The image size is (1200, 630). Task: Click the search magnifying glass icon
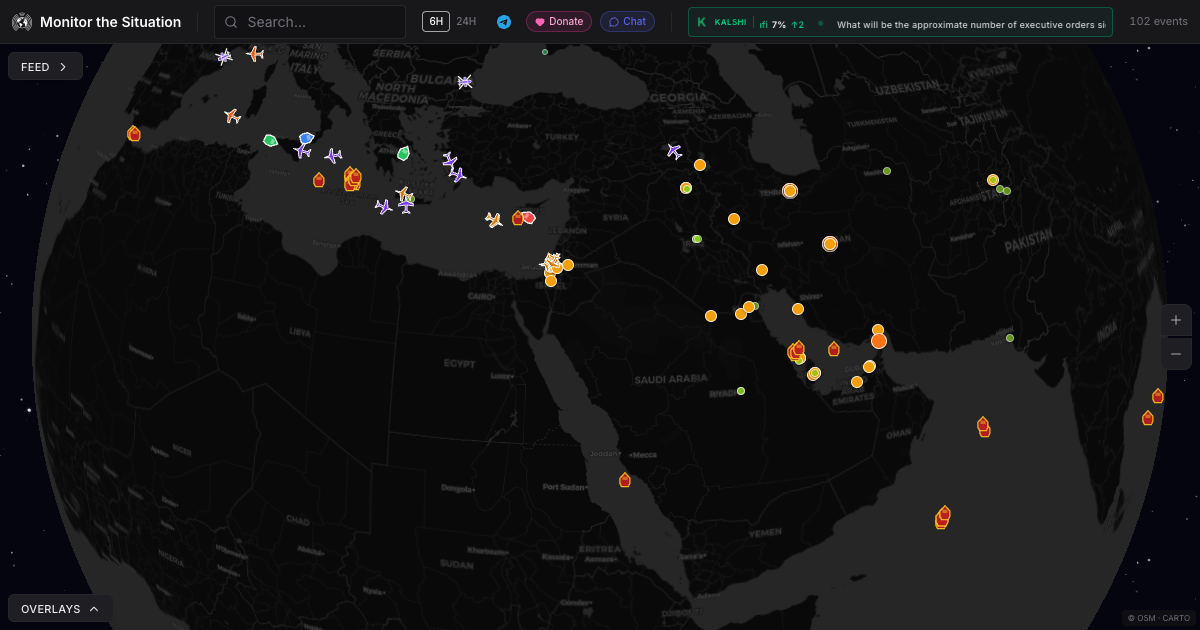tap(231, 21)
